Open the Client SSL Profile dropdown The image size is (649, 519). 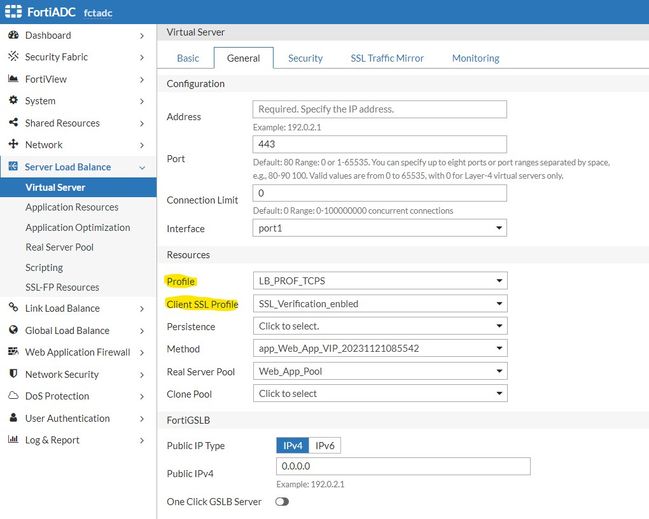click(x=380, y=304)
